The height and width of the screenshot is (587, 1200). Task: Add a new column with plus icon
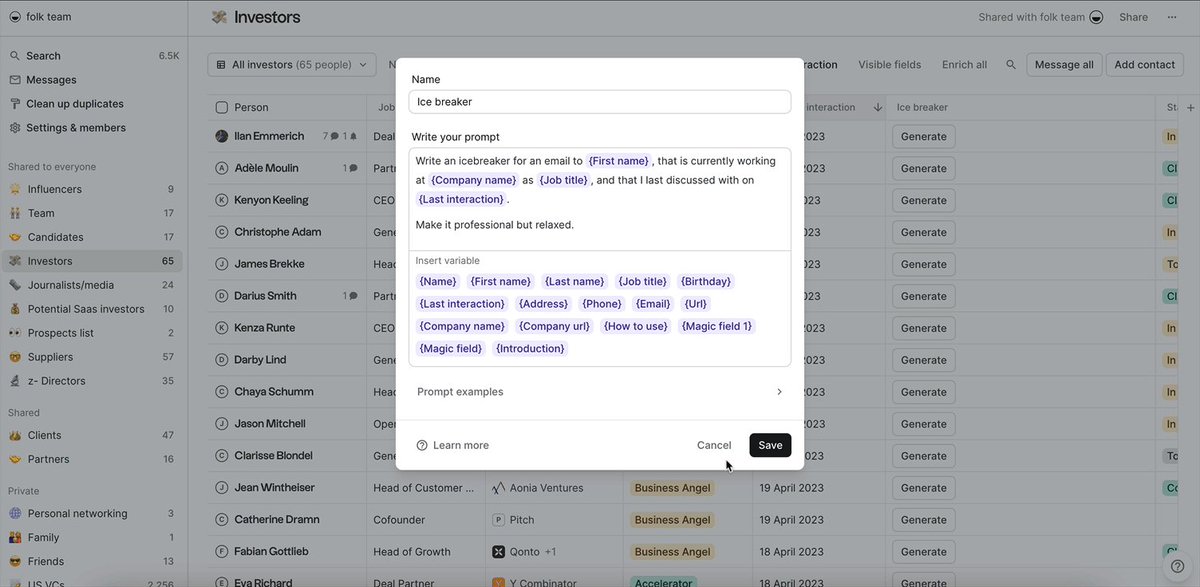click(1190, 107)
